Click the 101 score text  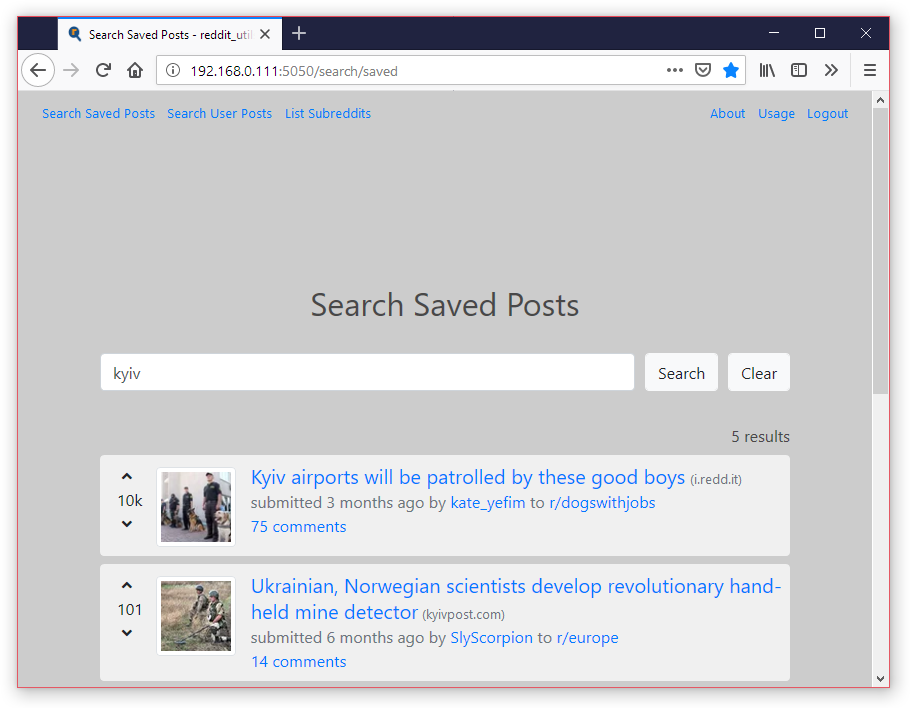click(130, 609)
